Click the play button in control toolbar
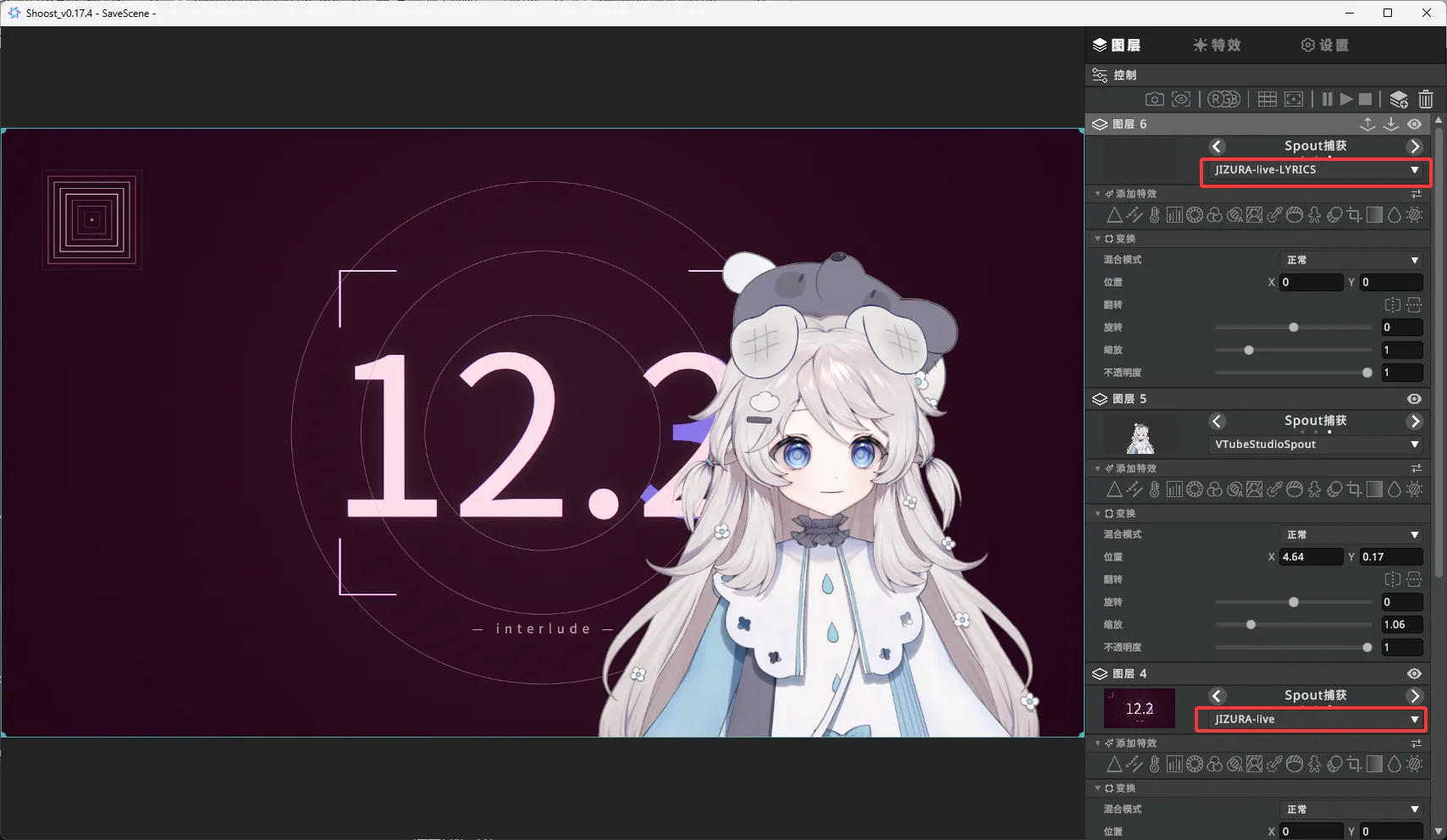The height and width of the screenshot is (840, 1447). [x=1346, y=99]
